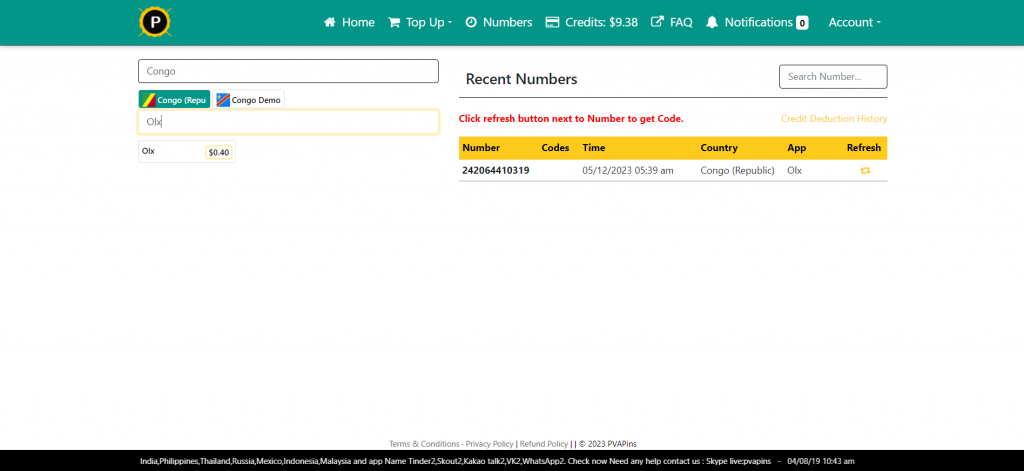Click the $0.40 price badge

[x=219, y=152]
